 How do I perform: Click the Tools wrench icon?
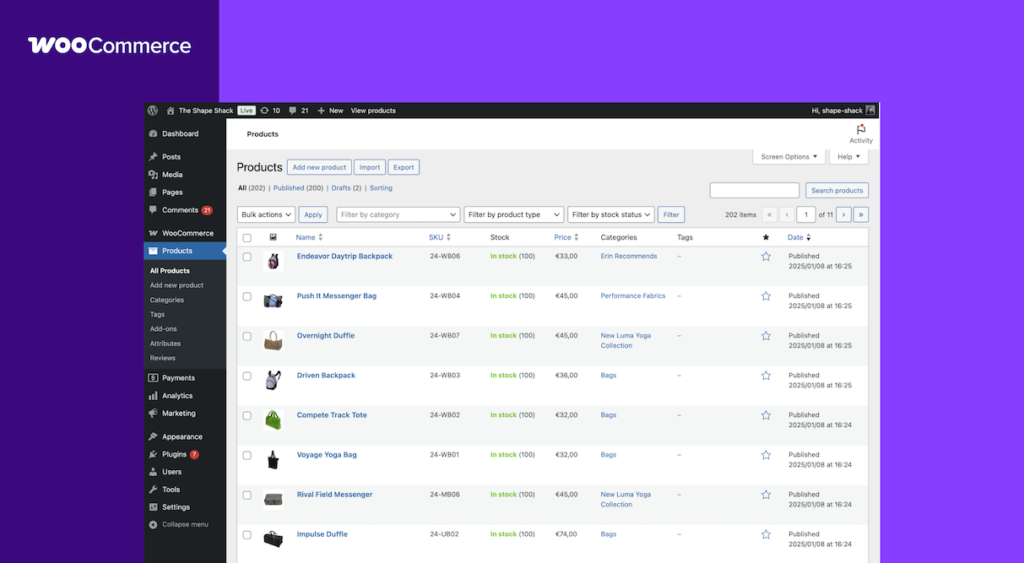tap(153, 489)
